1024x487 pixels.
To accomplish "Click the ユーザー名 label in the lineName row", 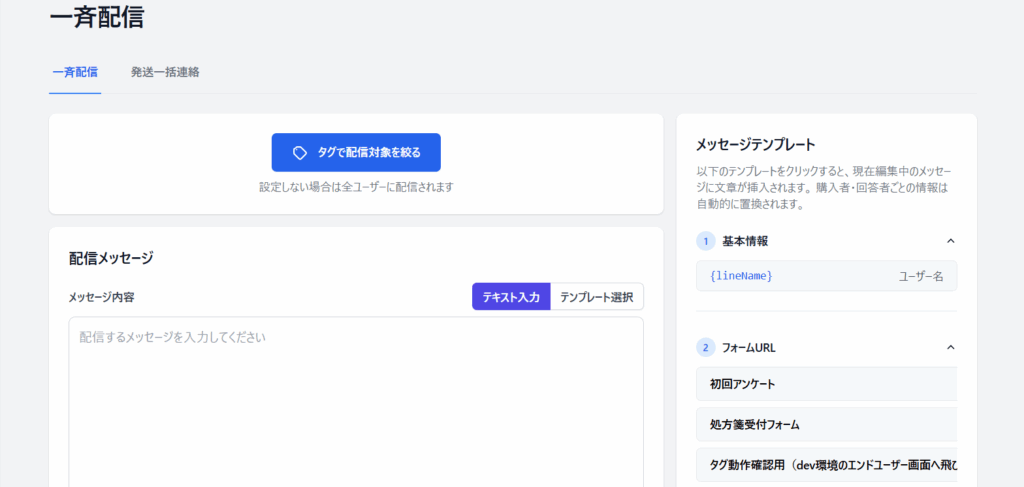I will (920, 276).
